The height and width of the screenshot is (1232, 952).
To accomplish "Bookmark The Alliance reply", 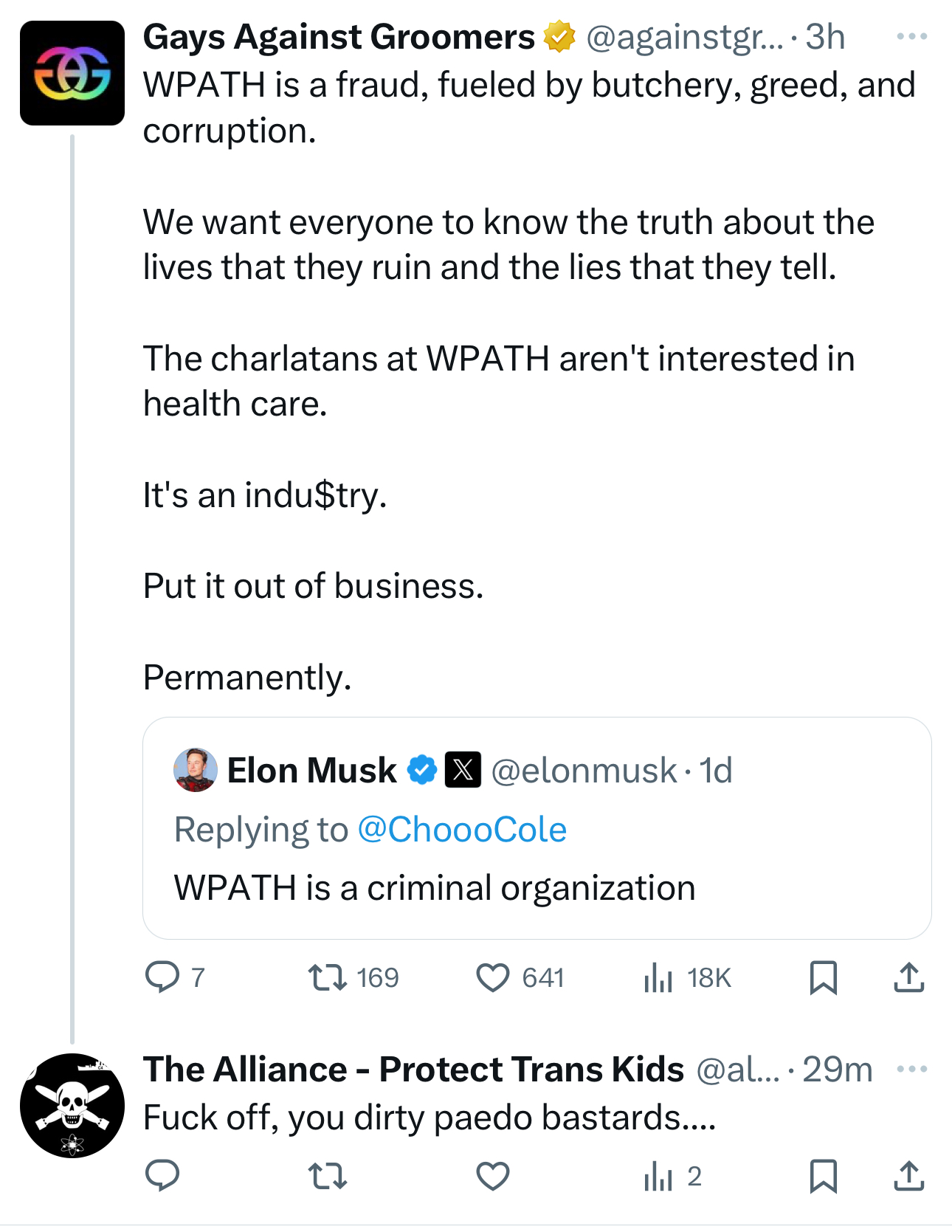I will tap(823, 1175).
